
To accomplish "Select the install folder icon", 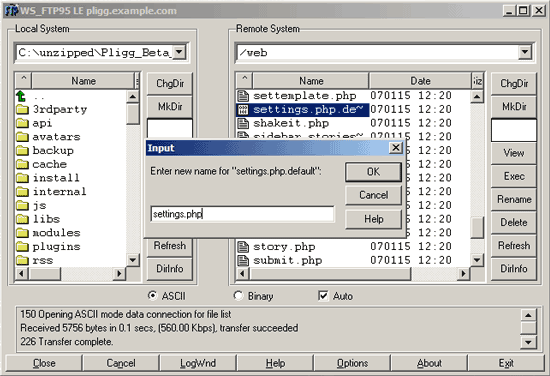I will [22, 178].
